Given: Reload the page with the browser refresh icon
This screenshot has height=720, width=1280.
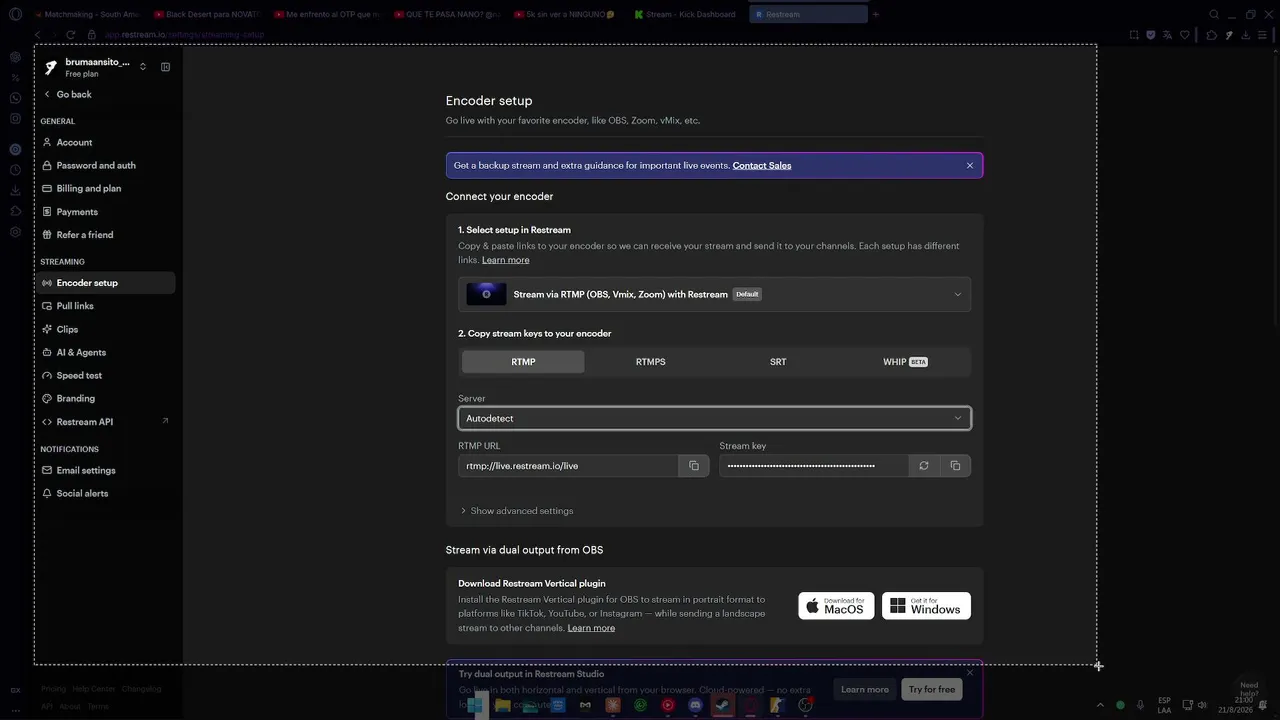Looking at the screenshot, I should [x=71, y=35].
